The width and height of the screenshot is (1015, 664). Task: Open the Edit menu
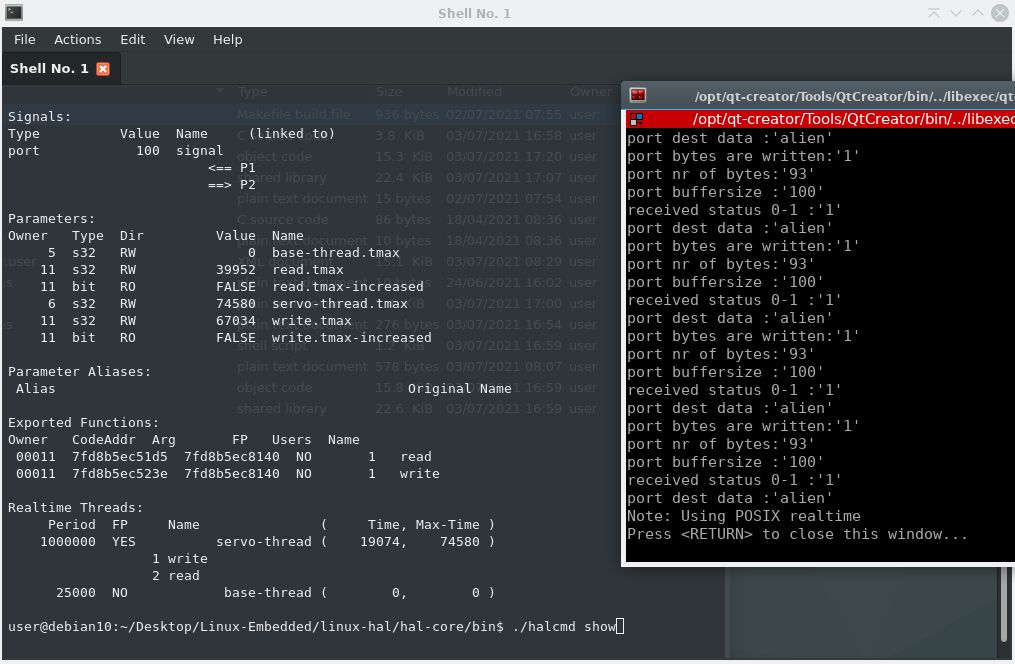click(132, 39)
